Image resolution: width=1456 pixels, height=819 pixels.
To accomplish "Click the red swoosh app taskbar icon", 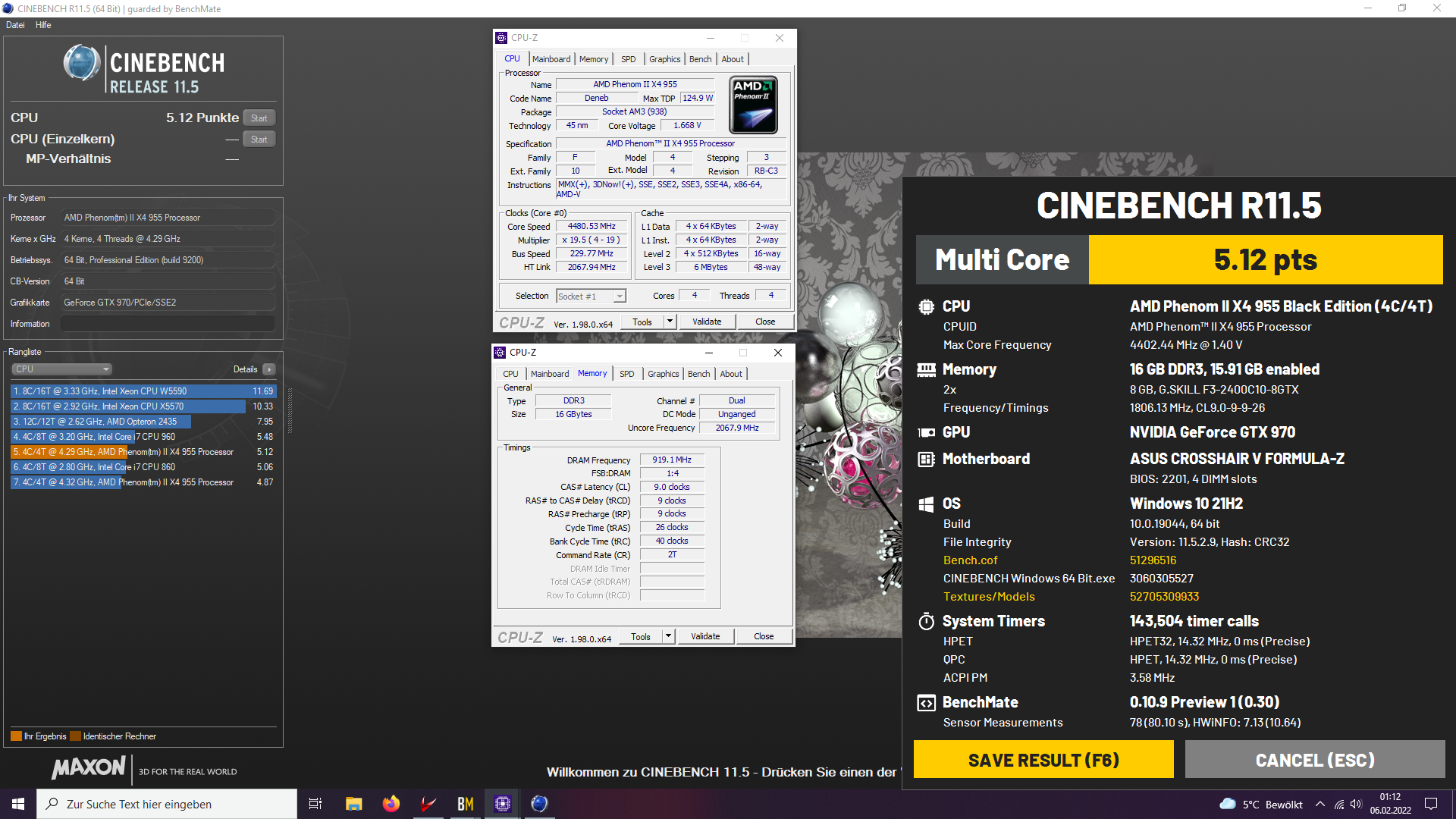I will point(428,804).
